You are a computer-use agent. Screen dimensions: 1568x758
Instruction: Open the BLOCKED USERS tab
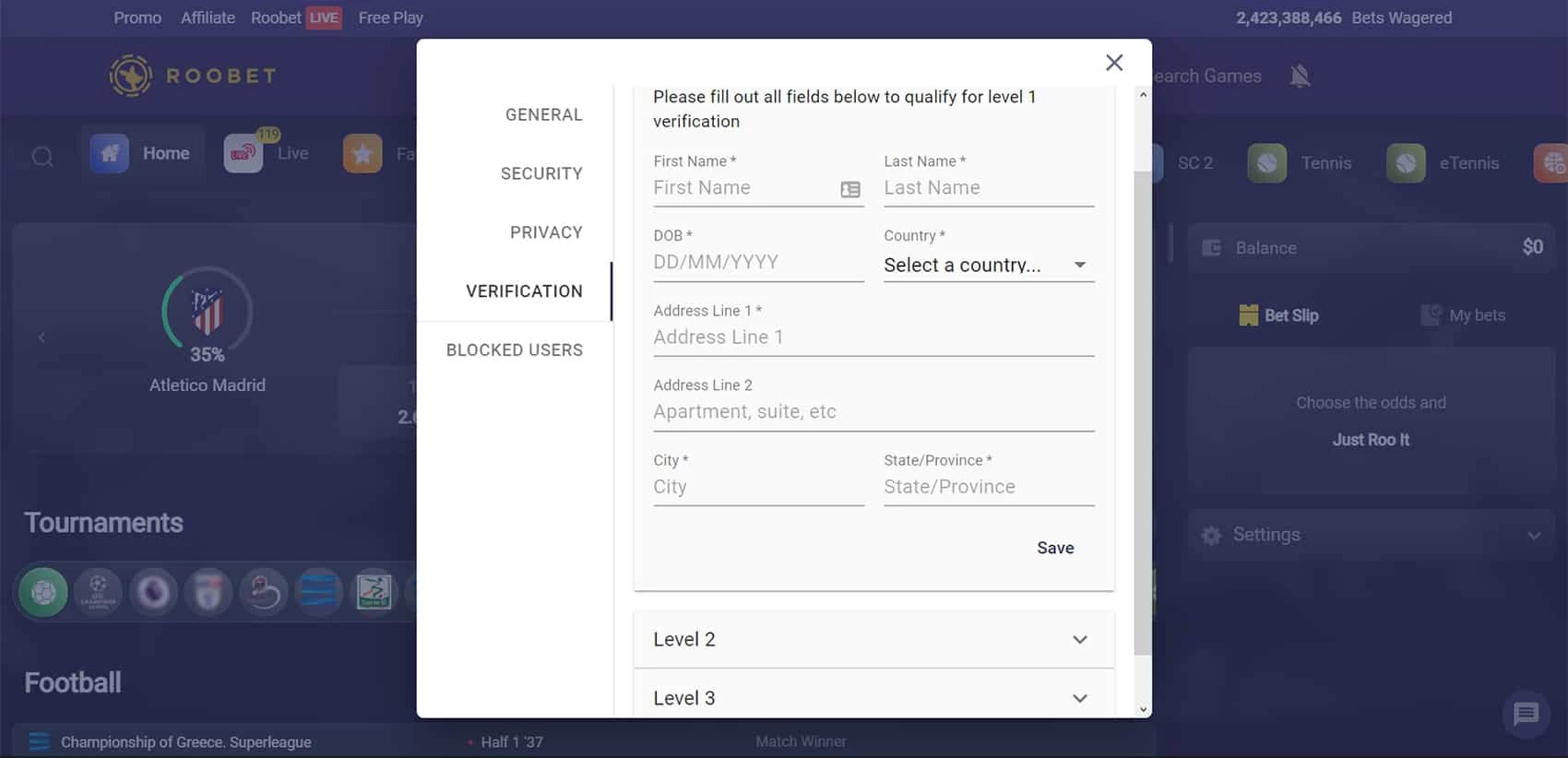tap(515, 350)
